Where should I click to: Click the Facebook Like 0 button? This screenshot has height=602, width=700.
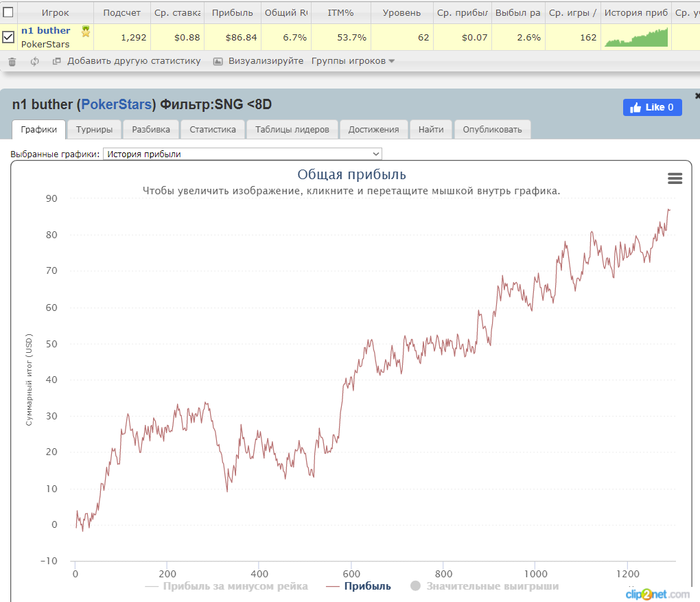[652, 107]
